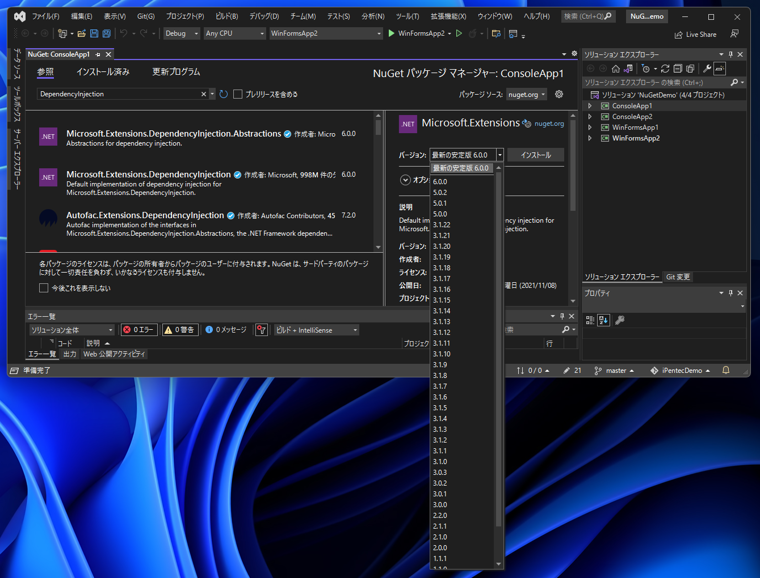Click the feedback person icon top right
This screenshot has height=578, width=760.
click(x=734, y=33)
